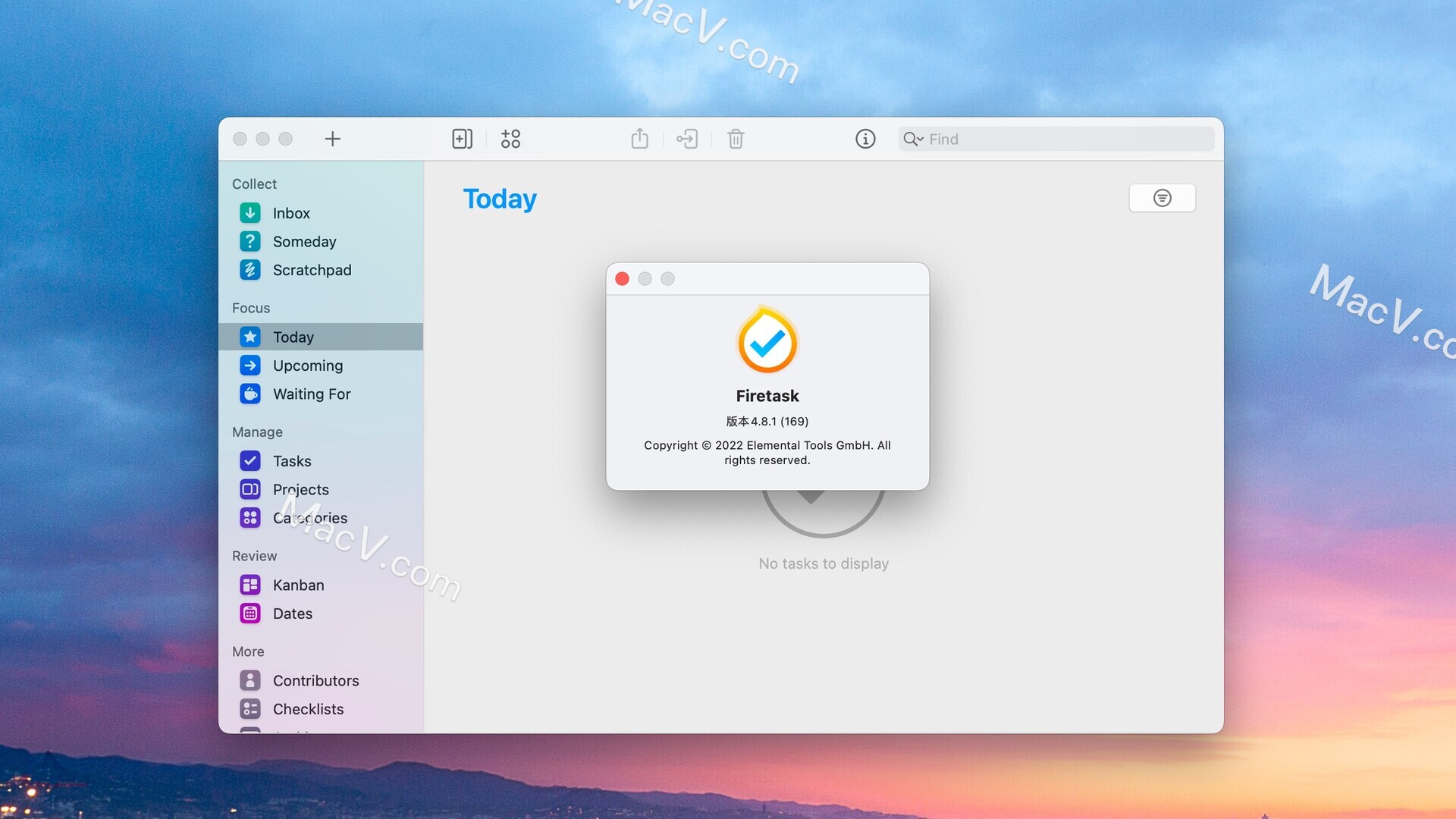Select the Tasks checkmark icon
Viewport: 1456px width, 819px height.
click(x=250, y=461)
